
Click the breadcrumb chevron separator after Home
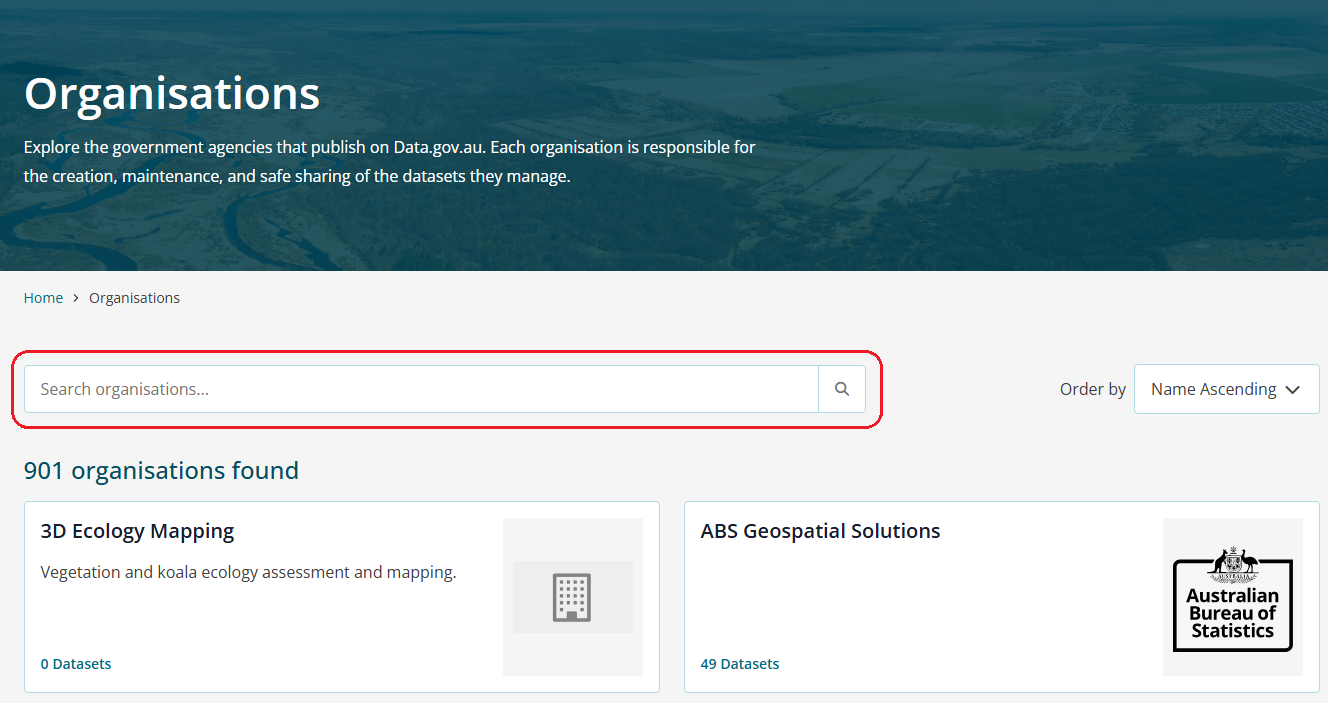pyautogui.click(x=76, y=298)
